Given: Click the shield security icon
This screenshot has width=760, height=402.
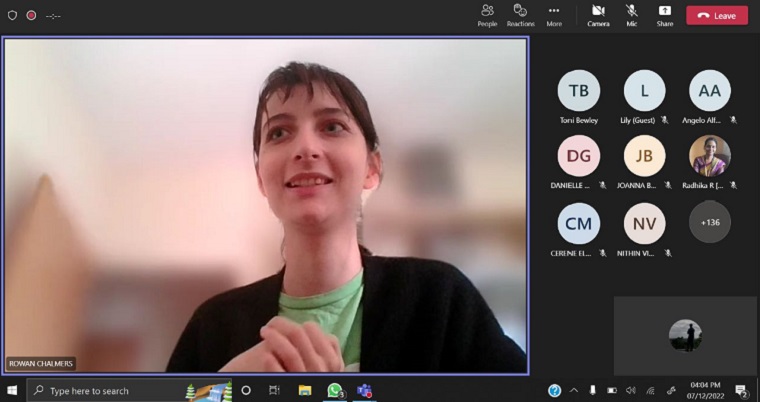Looking at the screenshot, I should (x=12, y=15).
